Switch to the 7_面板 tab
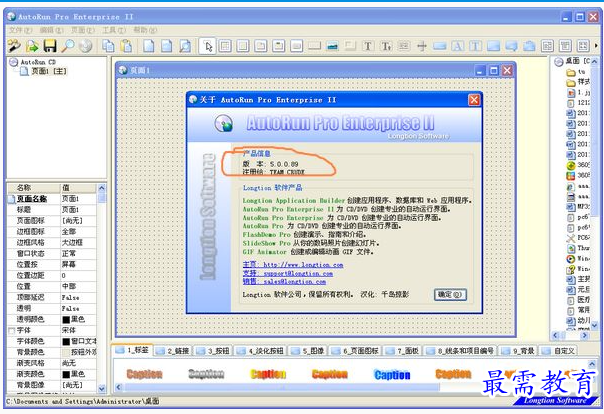This screenshot has width=604, height=414. pyautogui.click(x=403, y=351)
